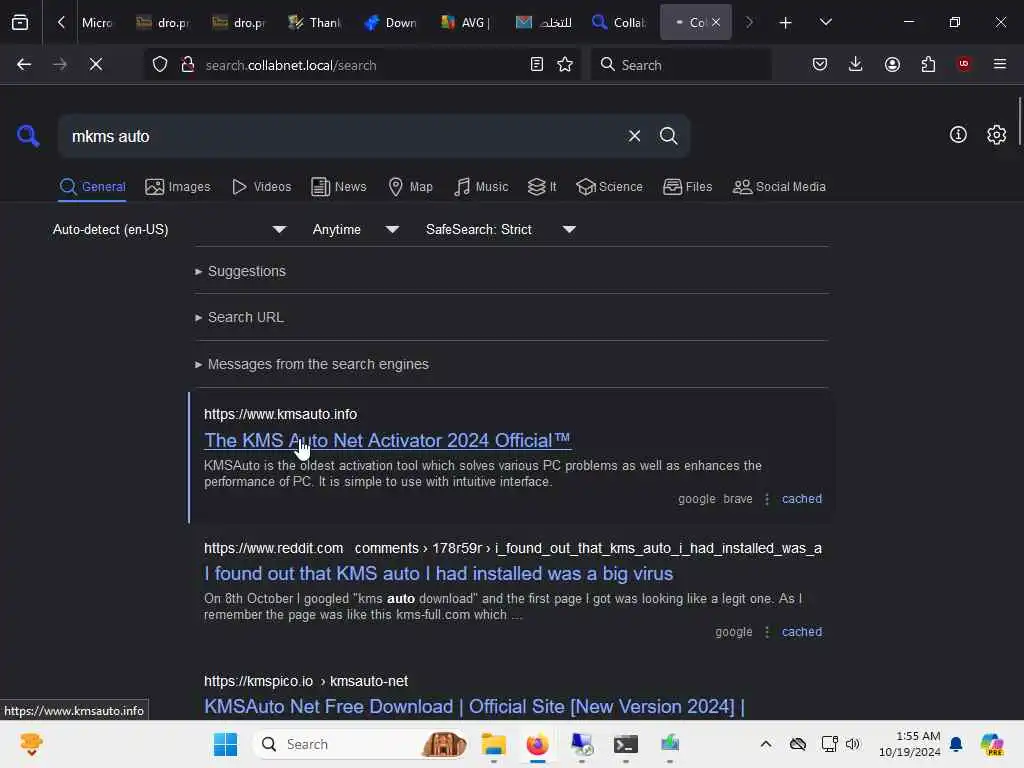Switch to Images category tab
This screenshot has height=768, width=1024.
tap(178, 187)
